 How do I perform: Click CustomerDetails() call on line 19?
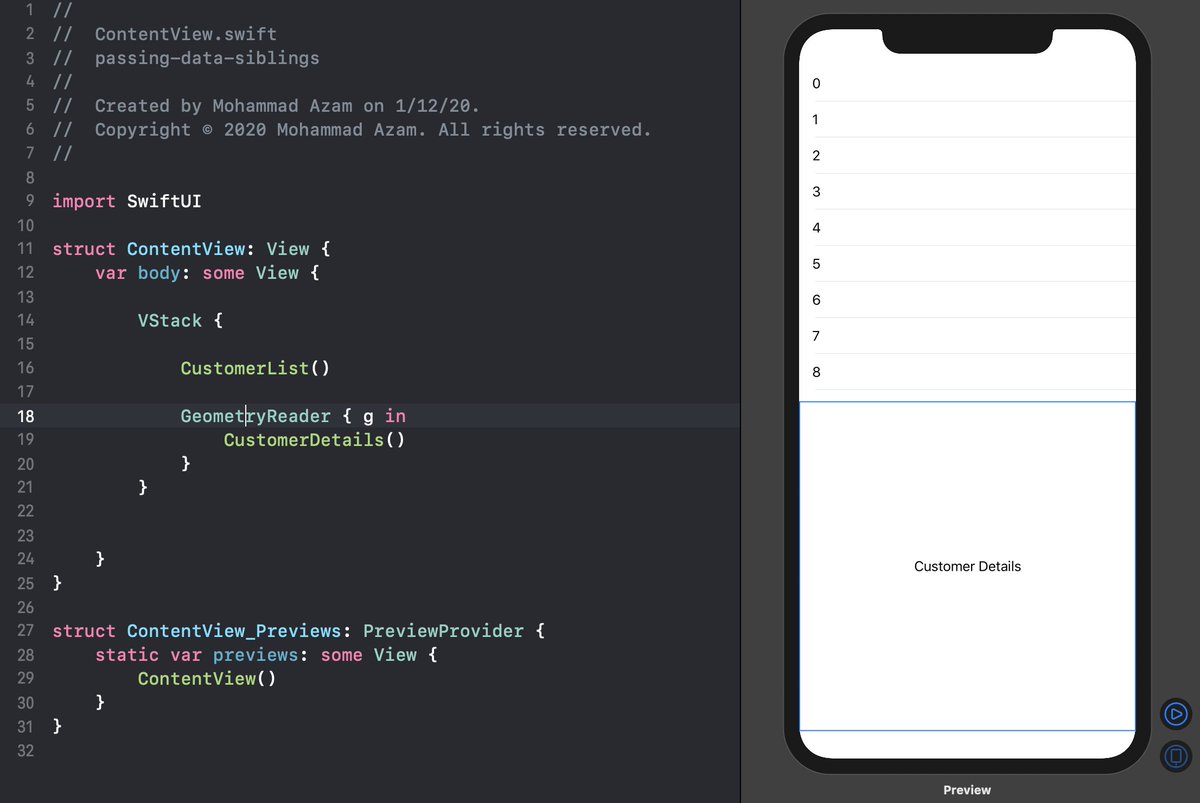[x=314, y=440]
